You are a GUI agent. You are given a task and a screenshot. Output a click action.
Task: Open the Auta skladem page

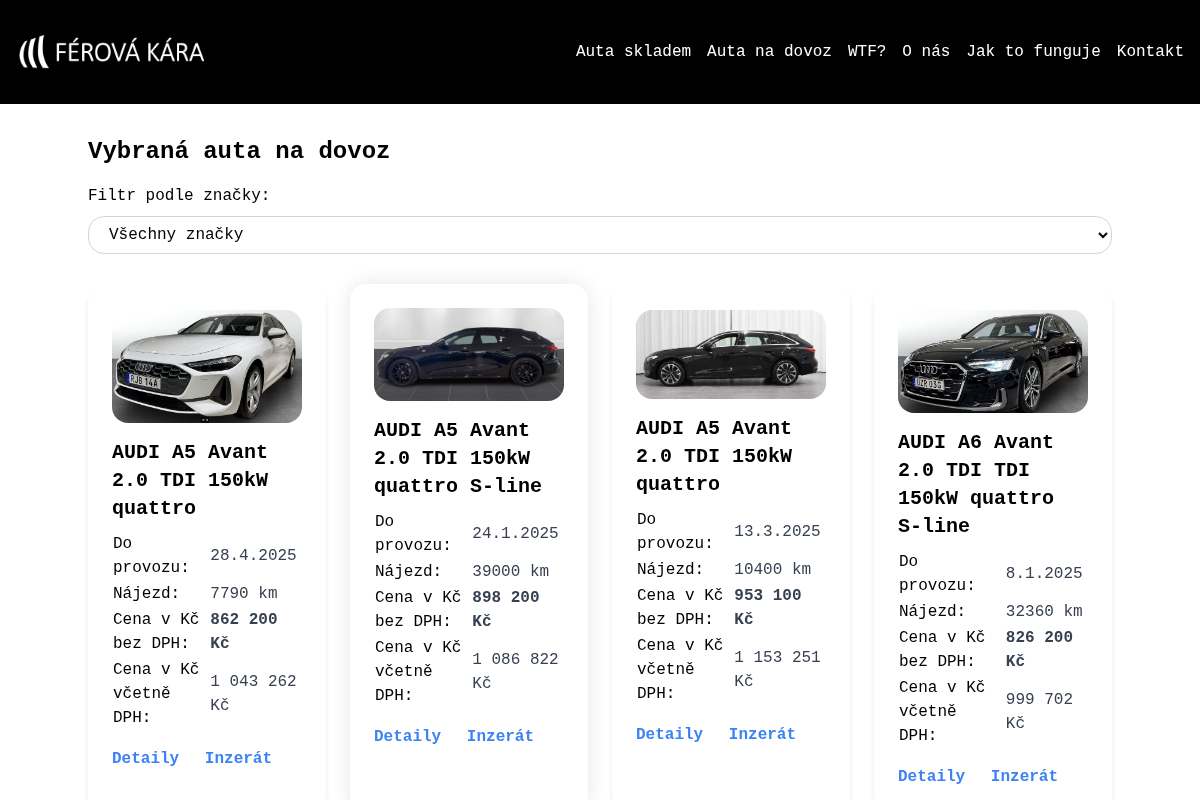tap(633, 52)
